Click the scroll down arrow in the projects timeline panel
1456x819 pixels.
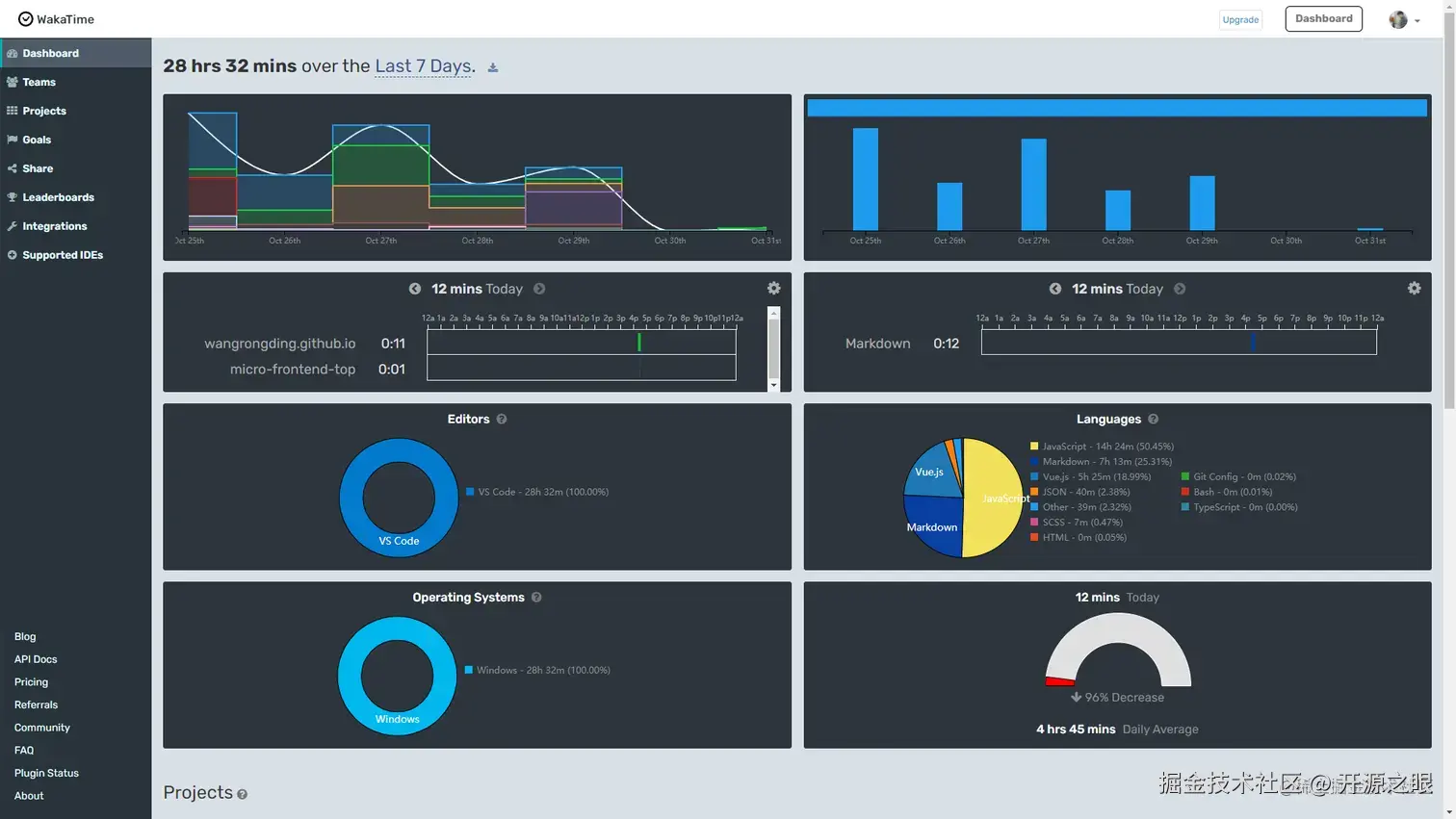[773, 385]
